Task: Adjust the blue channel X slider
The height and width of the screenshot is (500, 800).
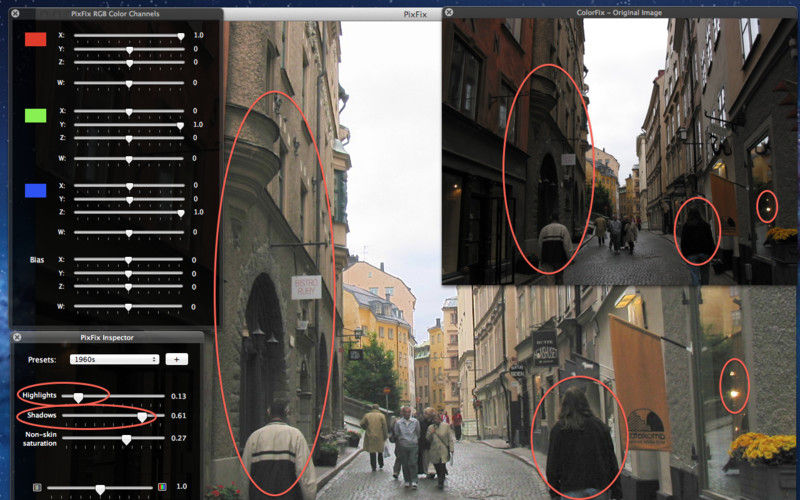Action: point(129,186)
